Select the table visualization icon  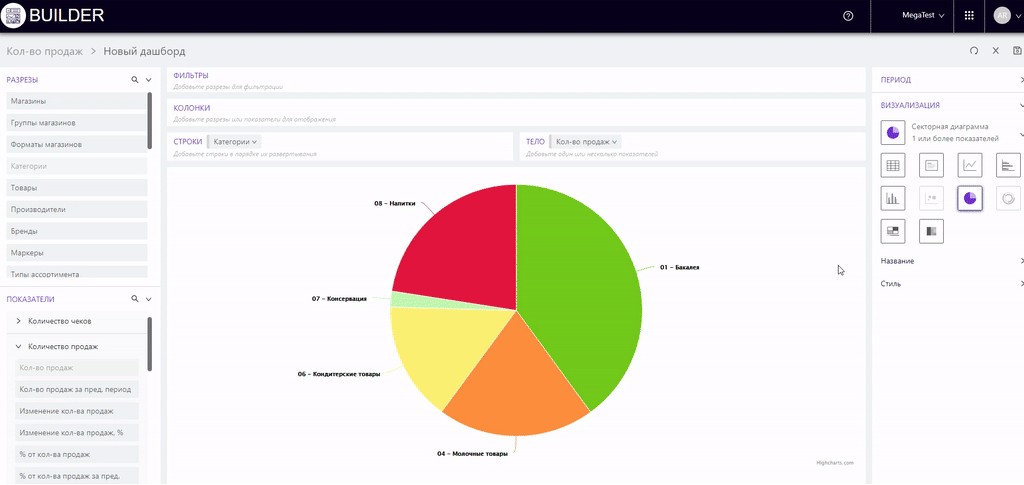point(893,165)
